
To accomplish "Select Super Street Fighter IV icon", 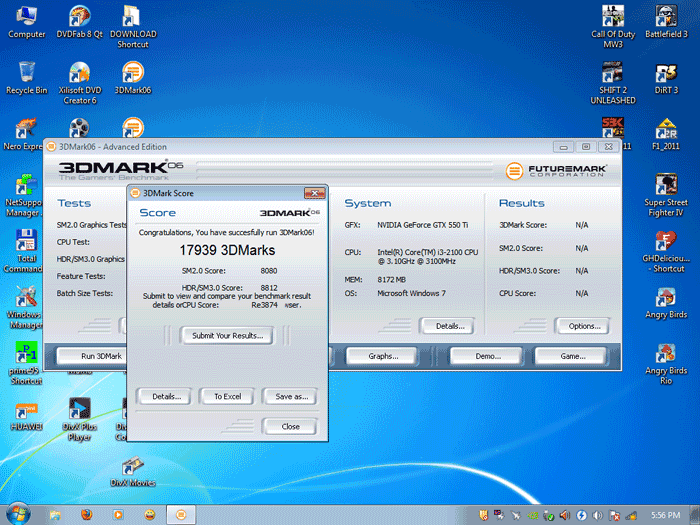I will 666,195.
